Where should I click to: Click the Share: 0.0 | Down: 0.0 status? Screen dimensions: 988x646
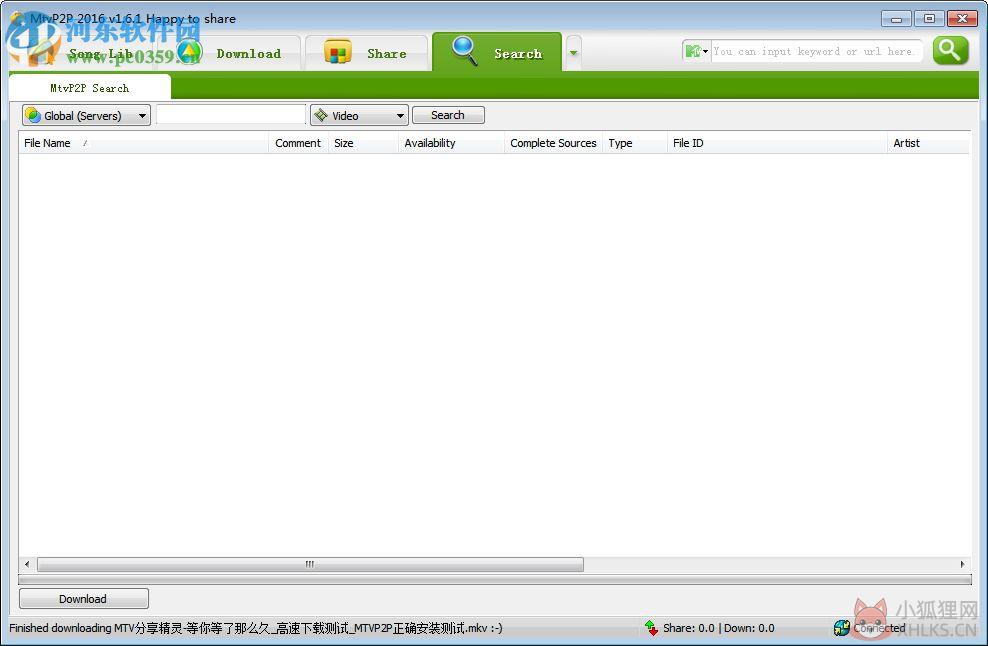(718, 628)
